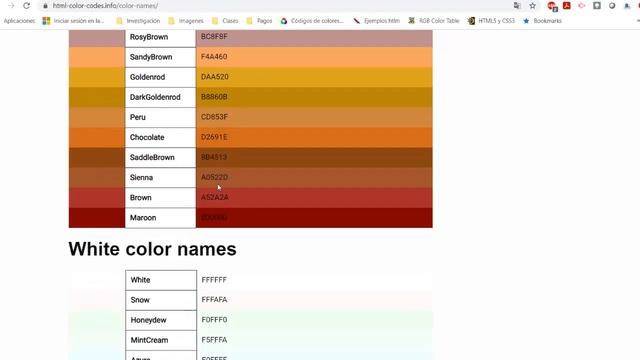Click the DAA520 hex code
Viewport: 640px width, 360px height.
click(x=215, y=77)
